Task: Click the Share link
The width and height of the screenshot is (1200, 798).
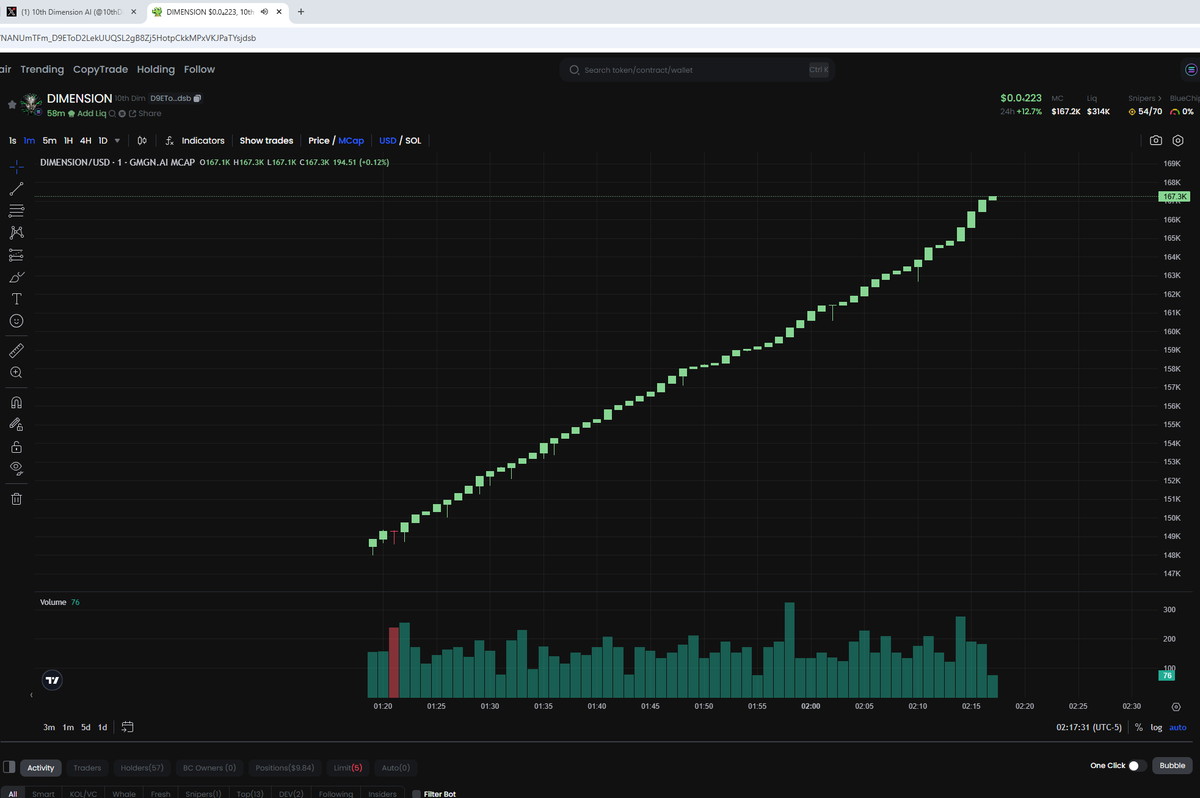Action: 145,114
